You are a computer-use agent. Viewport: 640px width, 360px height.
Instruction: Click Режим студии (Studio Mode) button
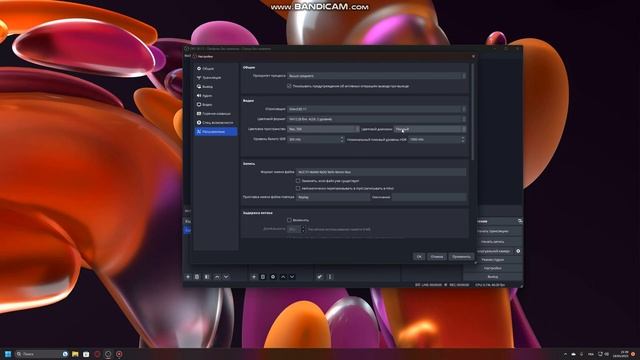493,260
